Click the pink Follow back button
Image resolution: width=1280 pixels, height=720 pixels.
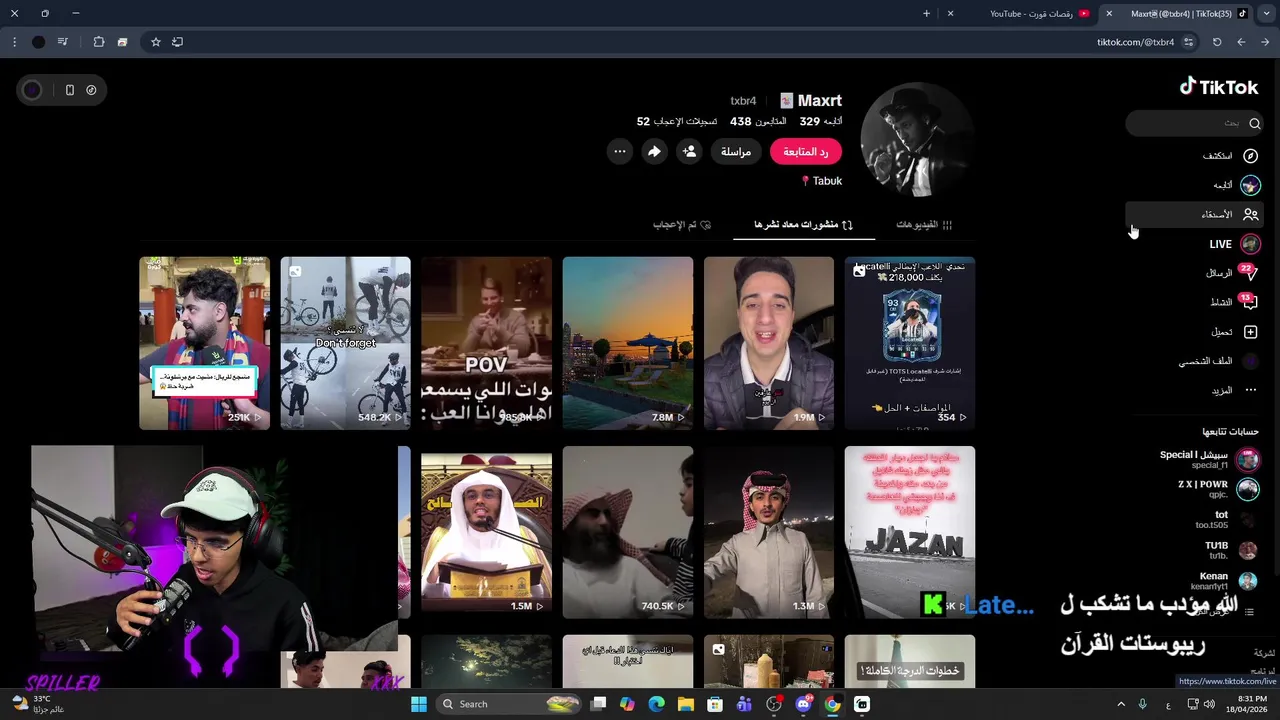[806, 151]
